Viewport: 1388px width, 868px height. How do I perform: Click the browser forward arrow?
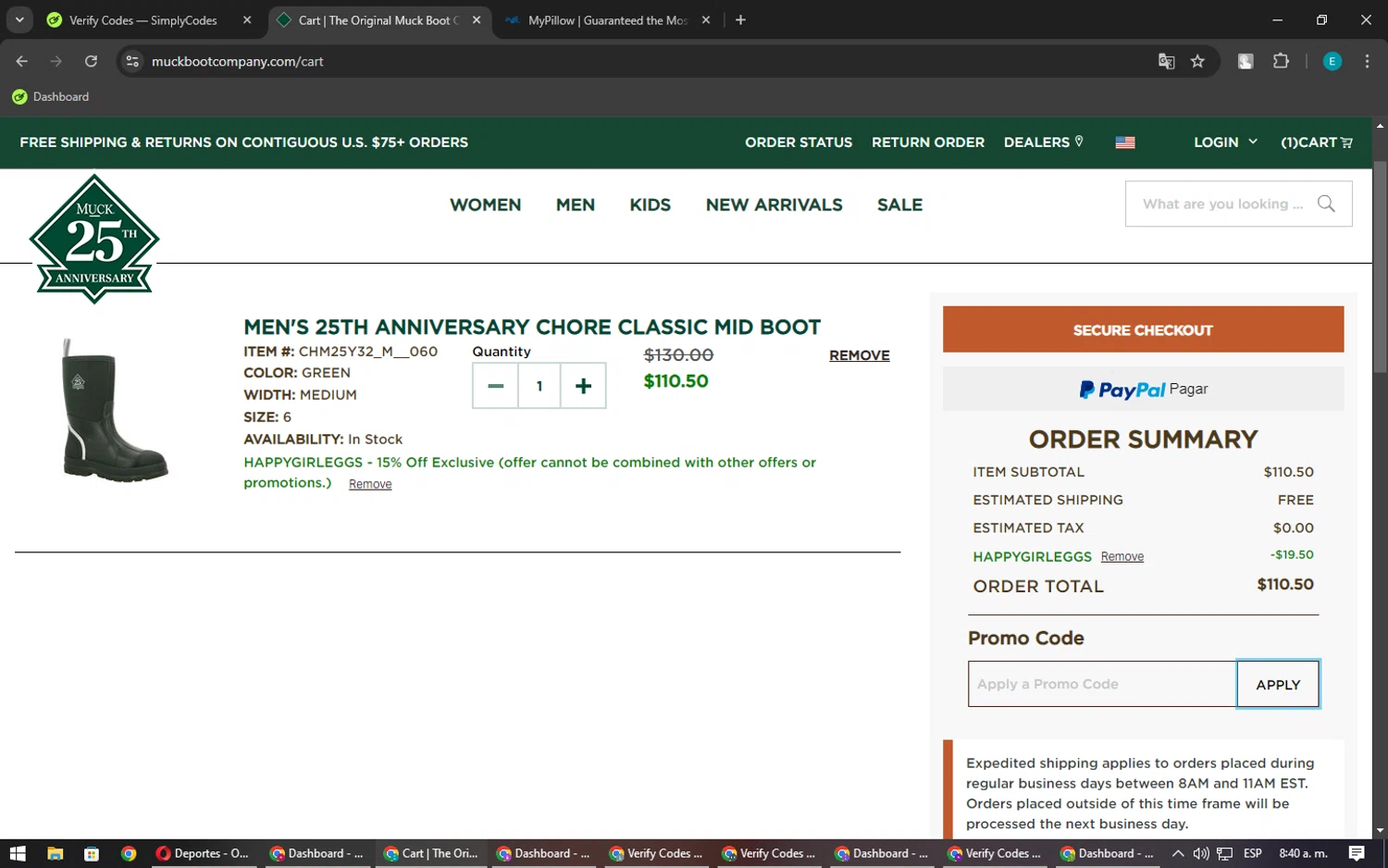(56, 61)
